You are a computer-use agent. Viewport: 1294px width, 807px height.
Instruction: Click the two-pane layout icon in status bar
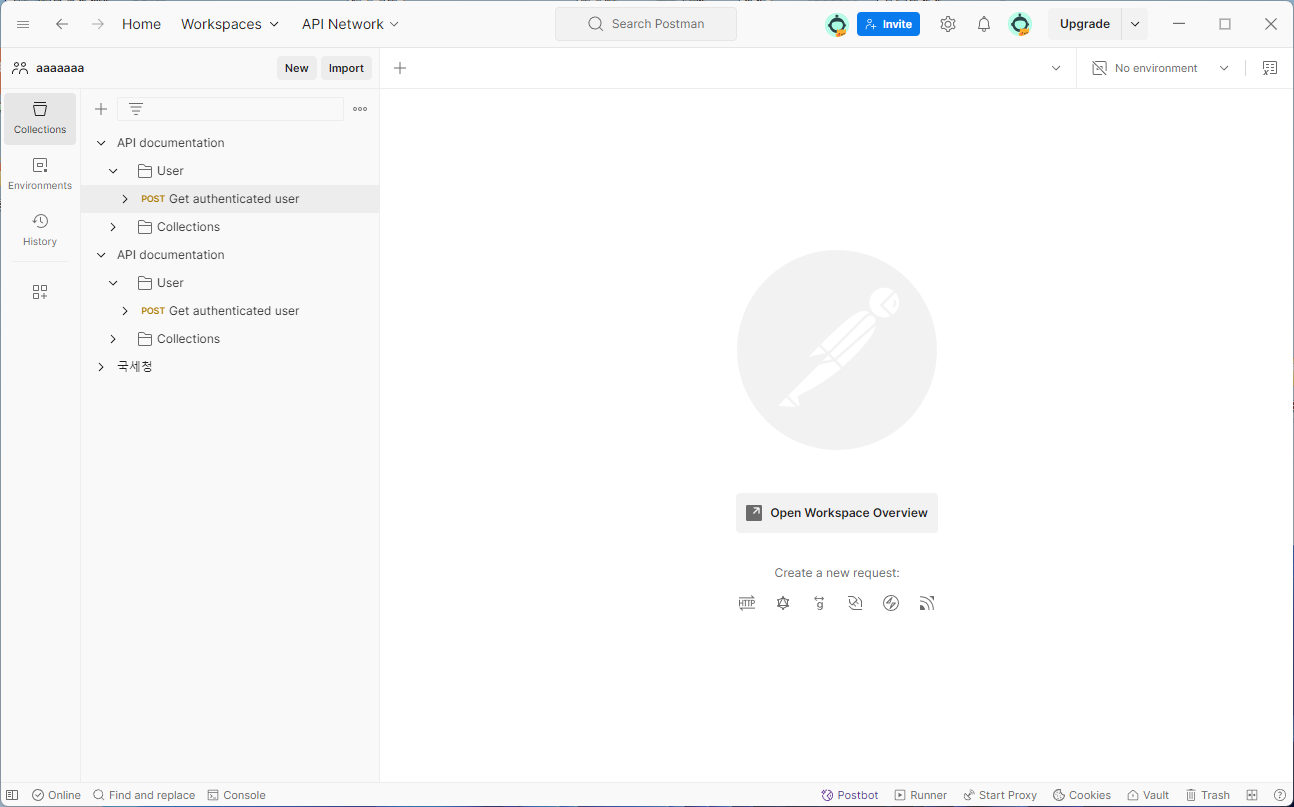coord(1252,795)
